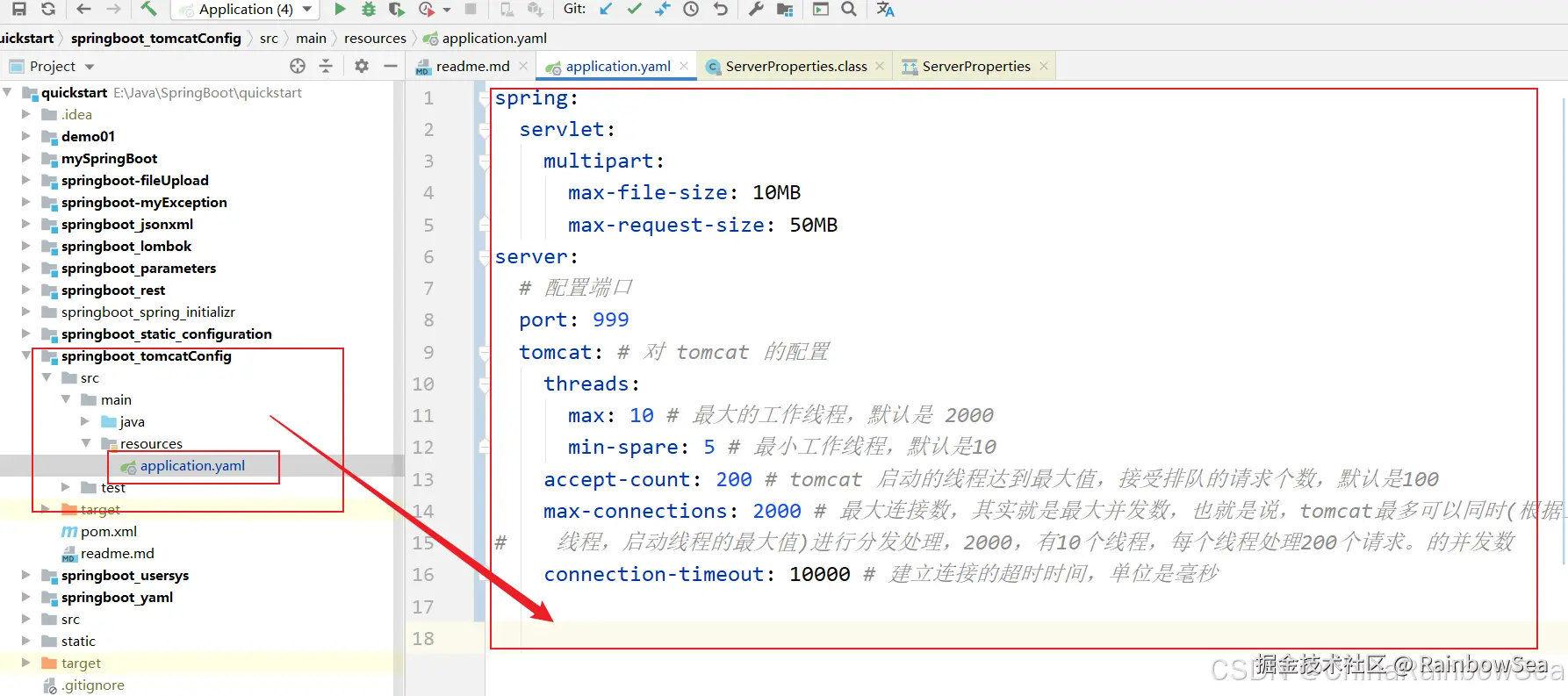Click the translate icon in toolbar
Image resolution: width=1568 pixels, height=696 pixels.
coord(885,9)
